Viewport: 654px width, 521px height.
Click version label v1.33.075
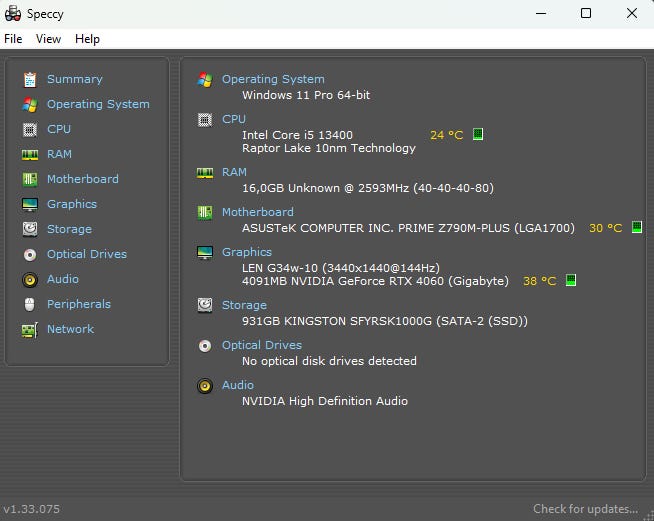click(x=32, y=509)
